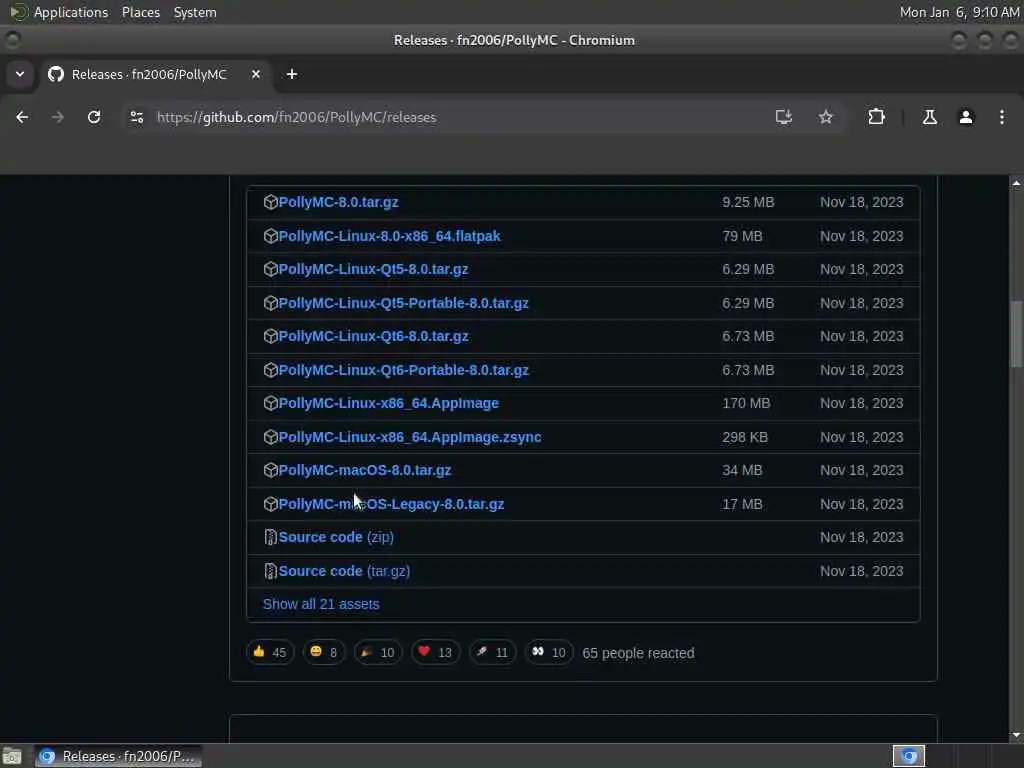Click the 65 people reacted text
Viewport: 1024px width, 768px height.
point(638,653)
